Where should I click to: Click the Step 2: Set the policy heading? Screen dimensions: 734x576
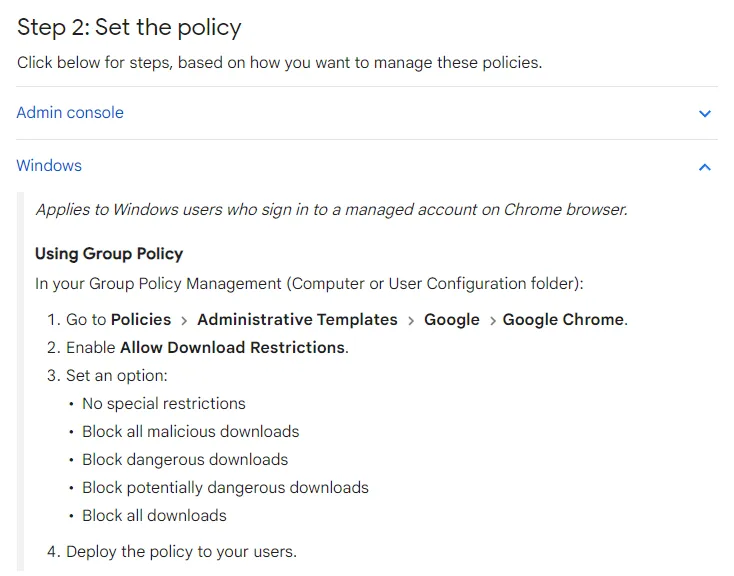click(x=129, y=27)
